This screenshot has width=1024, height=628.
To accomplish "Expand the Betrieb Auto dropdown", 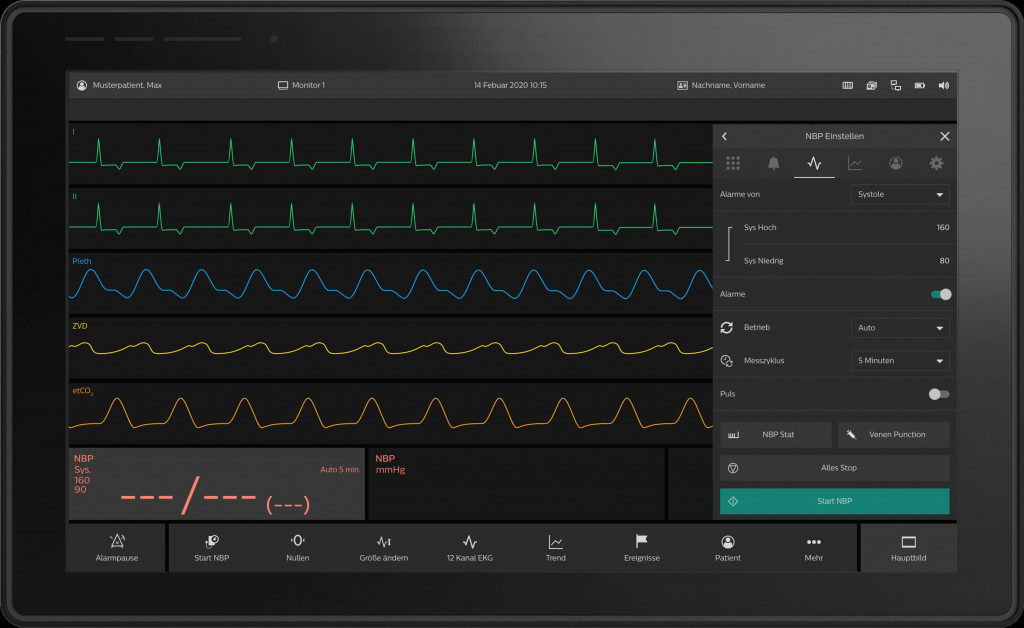I will (x=899, y=327).
